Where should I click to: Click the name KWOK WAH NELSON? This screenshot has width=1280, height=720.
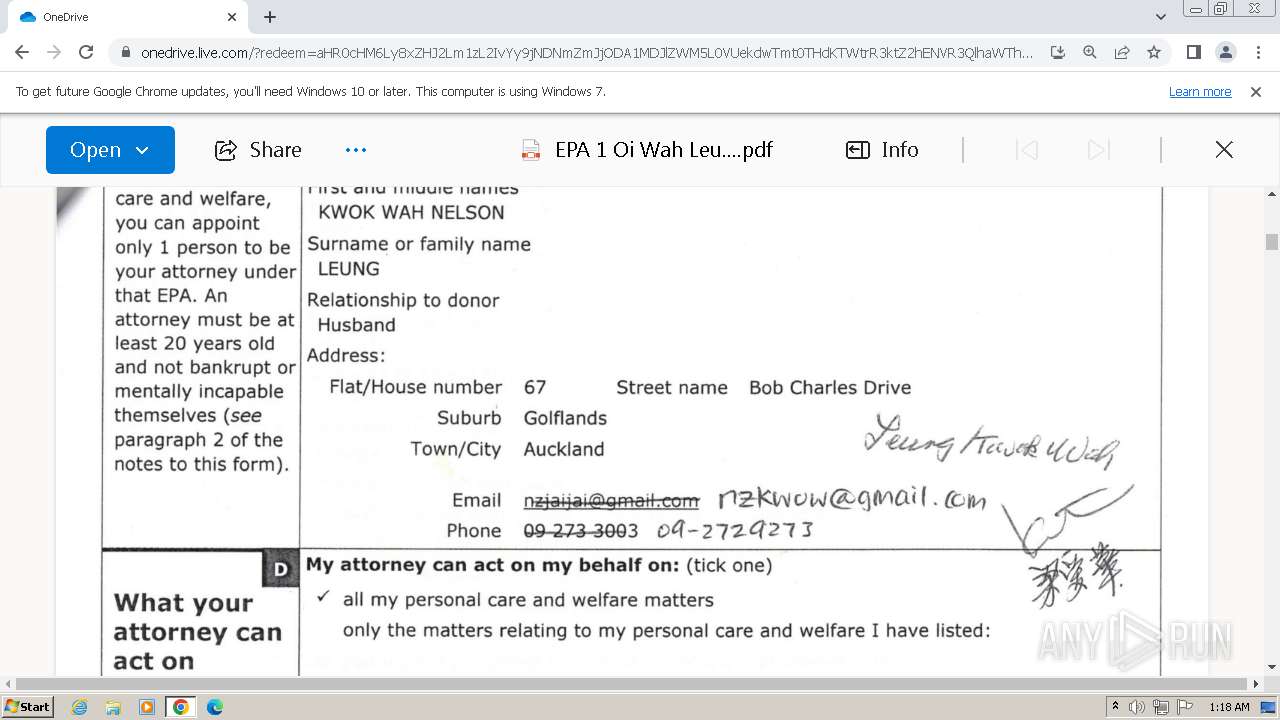[x=411, y=212]
